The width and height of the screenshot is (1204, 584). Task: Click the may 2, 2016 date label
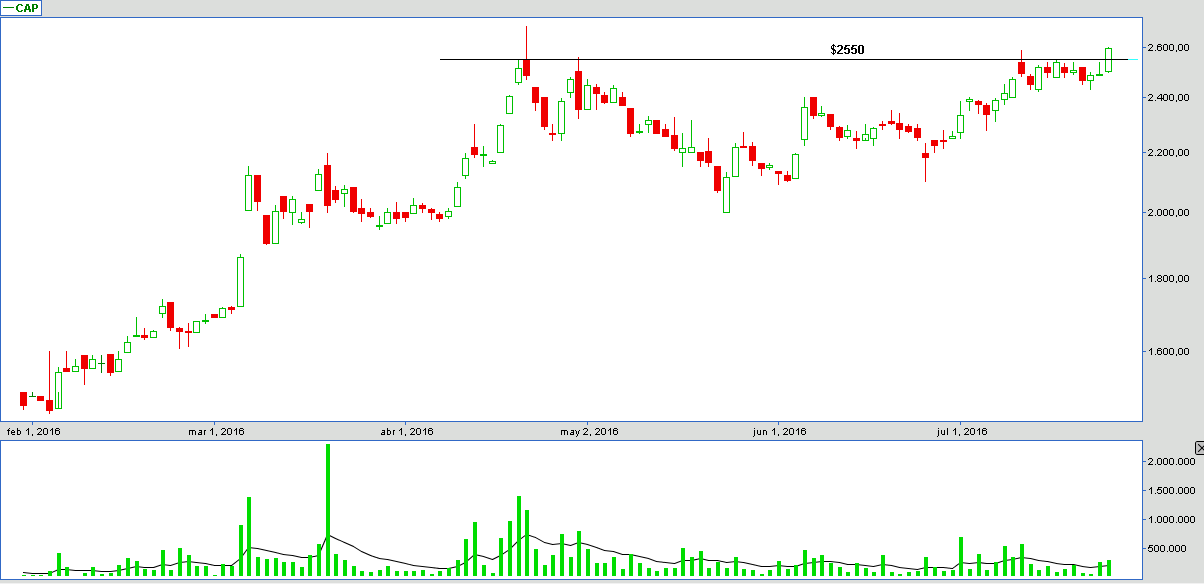tap(589, 432)
